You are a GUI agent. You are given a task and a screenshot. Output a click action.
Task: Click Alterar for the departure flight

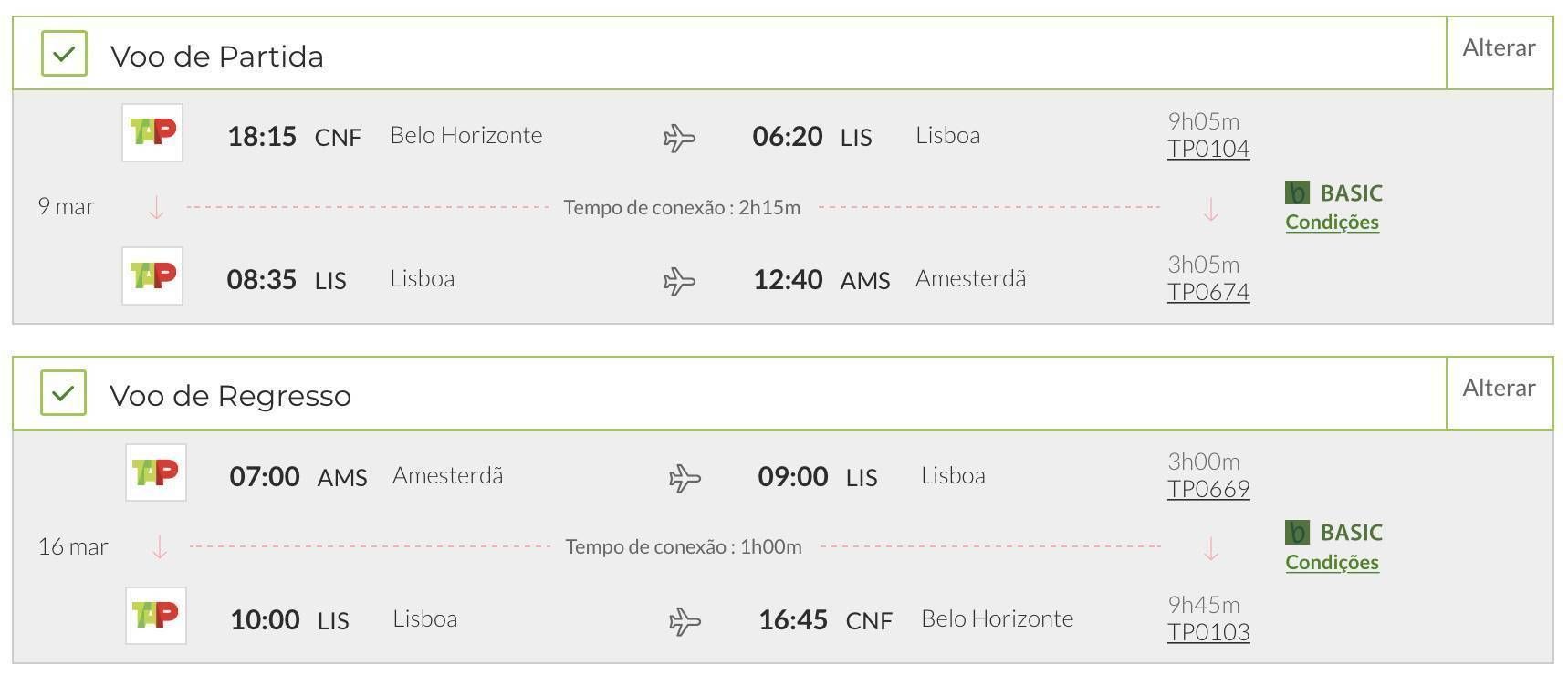click(1499, 48)
